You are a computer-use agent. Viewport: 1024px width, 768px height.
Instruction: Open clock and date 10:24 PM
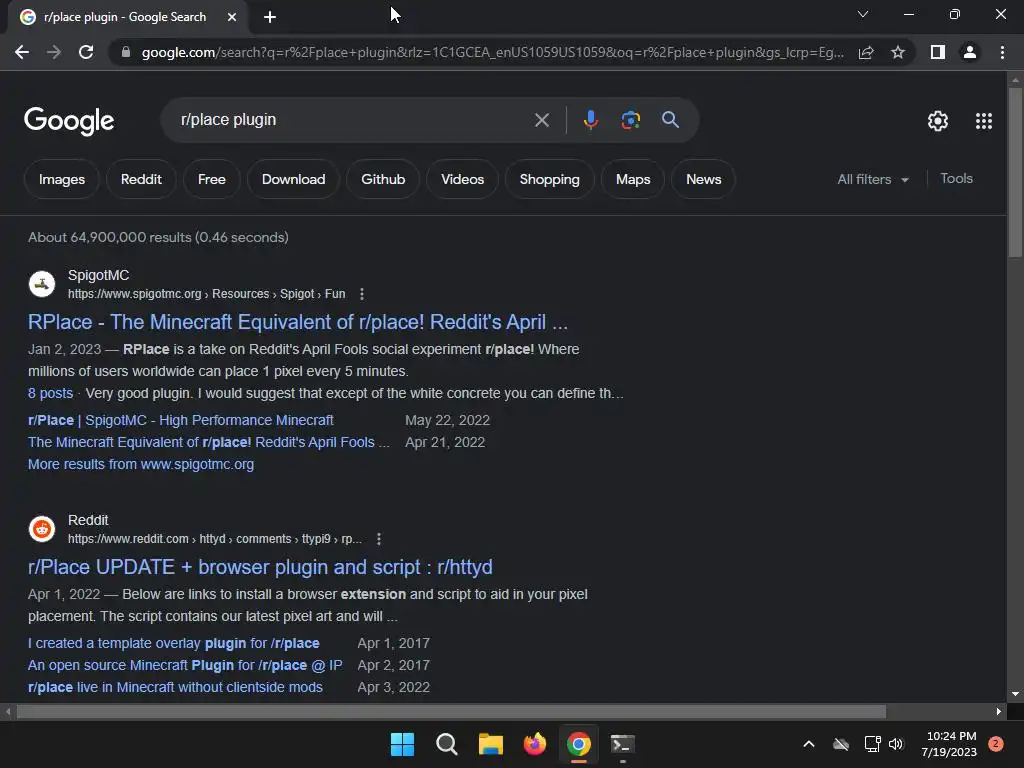(949, 744)
